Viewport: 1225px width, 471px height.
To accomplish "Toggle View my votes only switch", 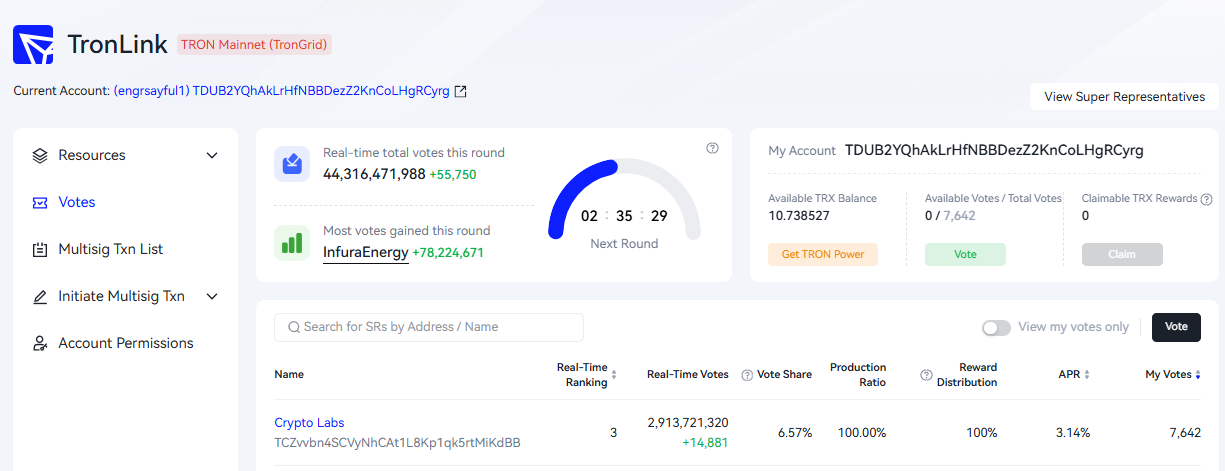I will click(x=996, y=327).
